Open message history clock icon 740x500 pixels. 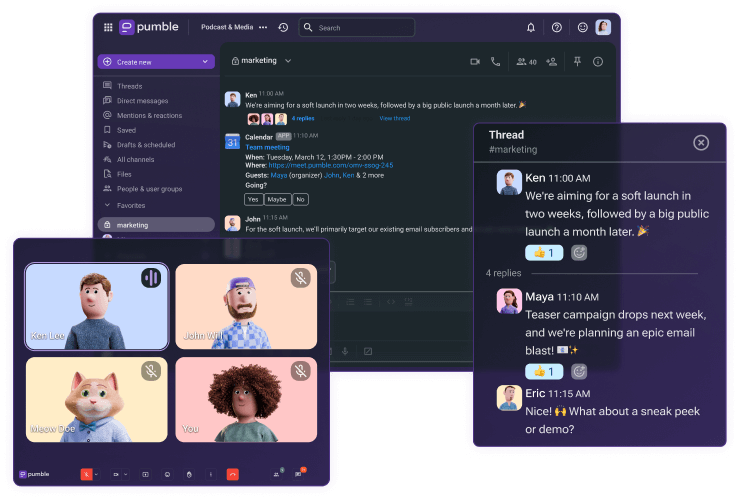pos(283,28)
